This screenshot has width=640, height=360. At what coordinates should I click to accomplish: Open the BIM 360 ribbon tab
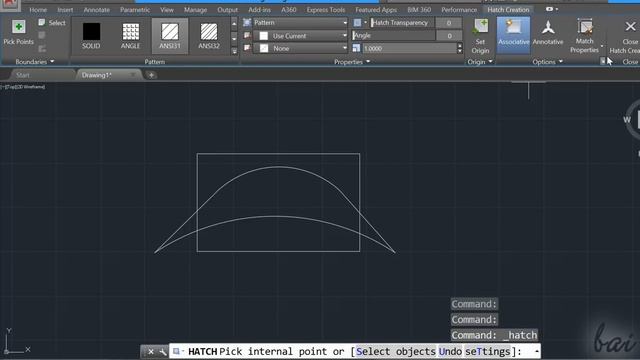[419, 9]
